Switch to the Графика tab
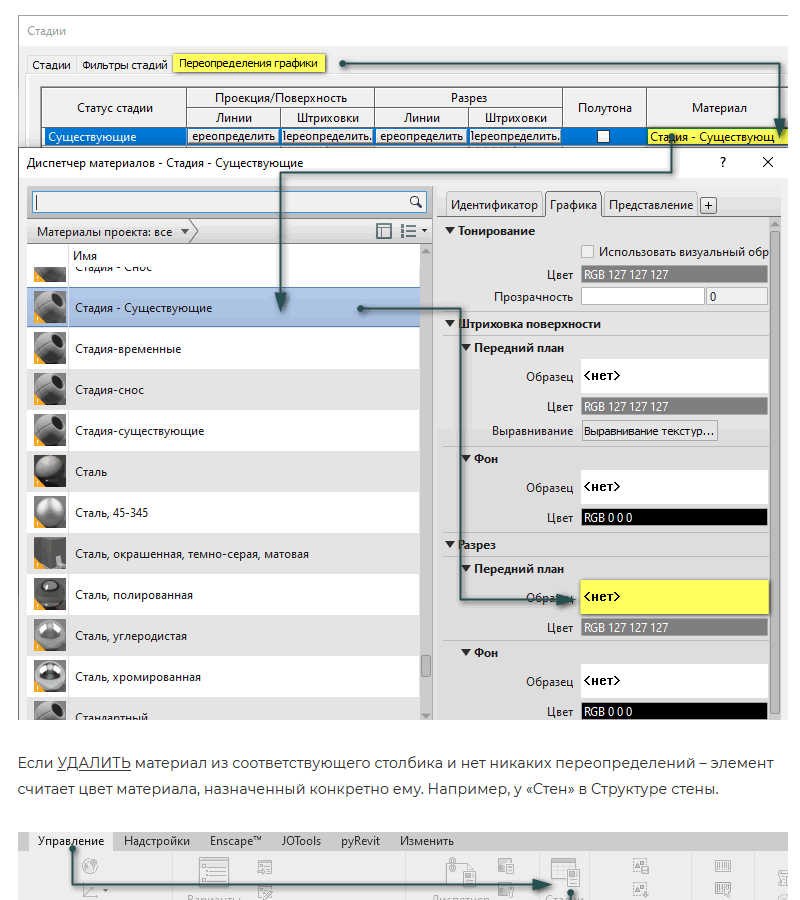The width and height of the screenshot is (800, 900). pos(573,205)
